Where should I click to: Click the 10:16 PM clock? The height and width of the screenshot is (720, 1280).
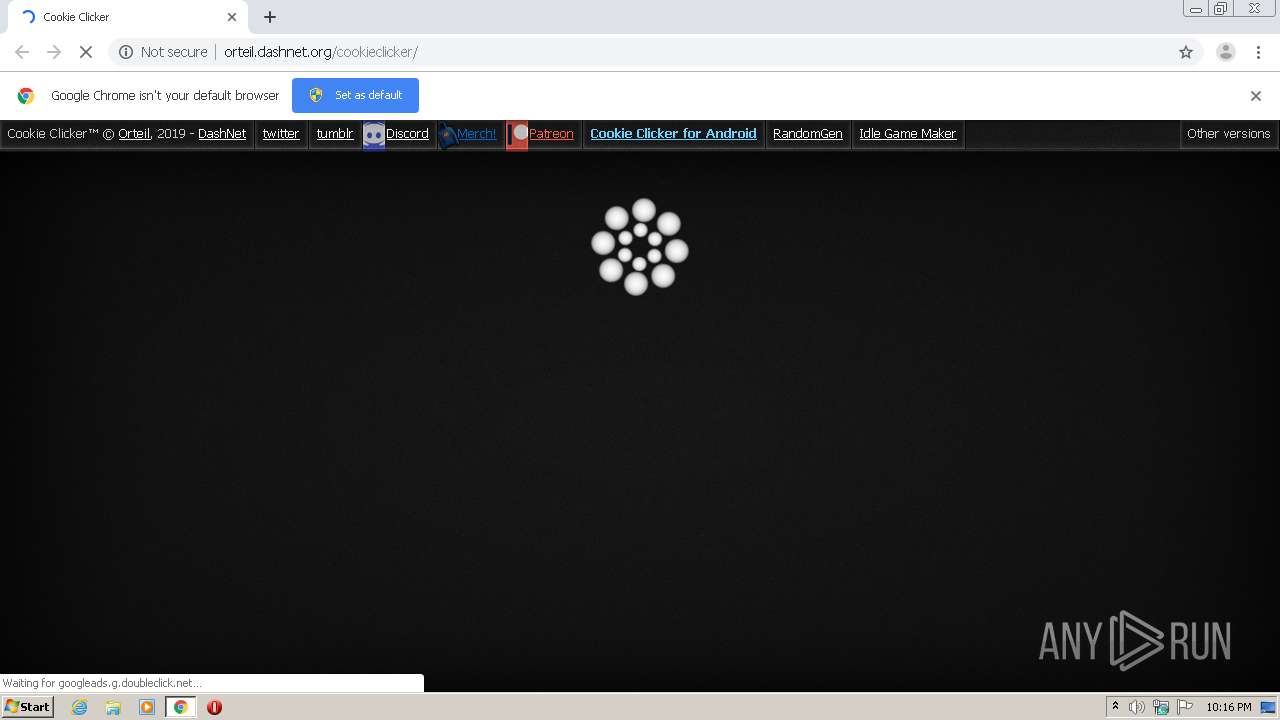tap(1228, 707)
